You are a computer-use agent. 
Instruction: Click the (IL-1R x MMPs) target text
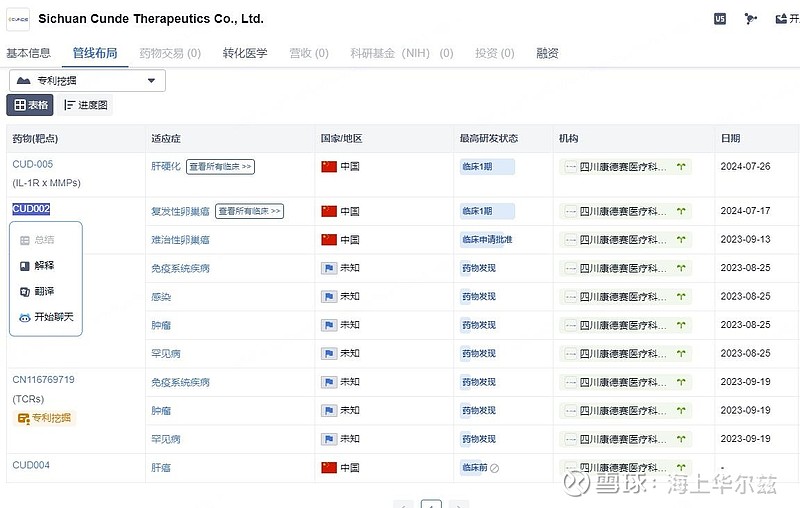tap(46, 183)
